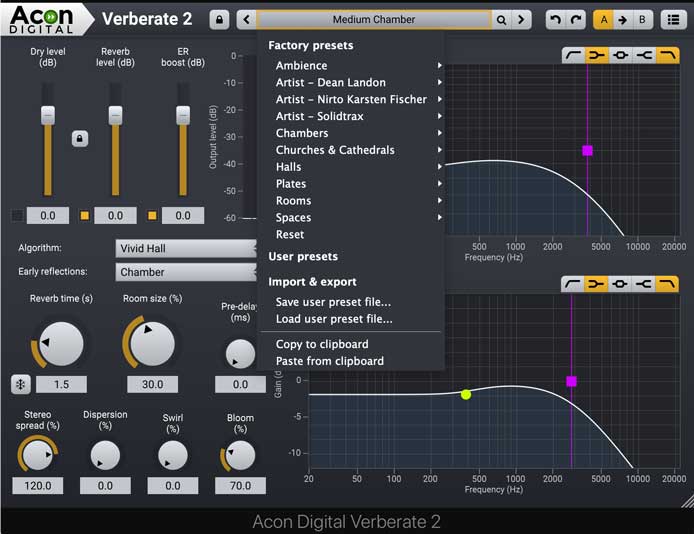Viewport: 694px width, 534px height.
Task: Choose Save user preset file menu entry
Action: click(x=333, y=302)
